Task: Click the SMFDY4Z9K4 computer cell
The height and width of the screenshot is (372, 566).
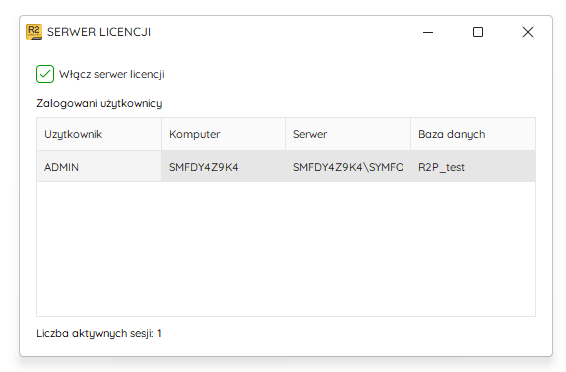Action: pyautogui.click(x=223, y=167)
